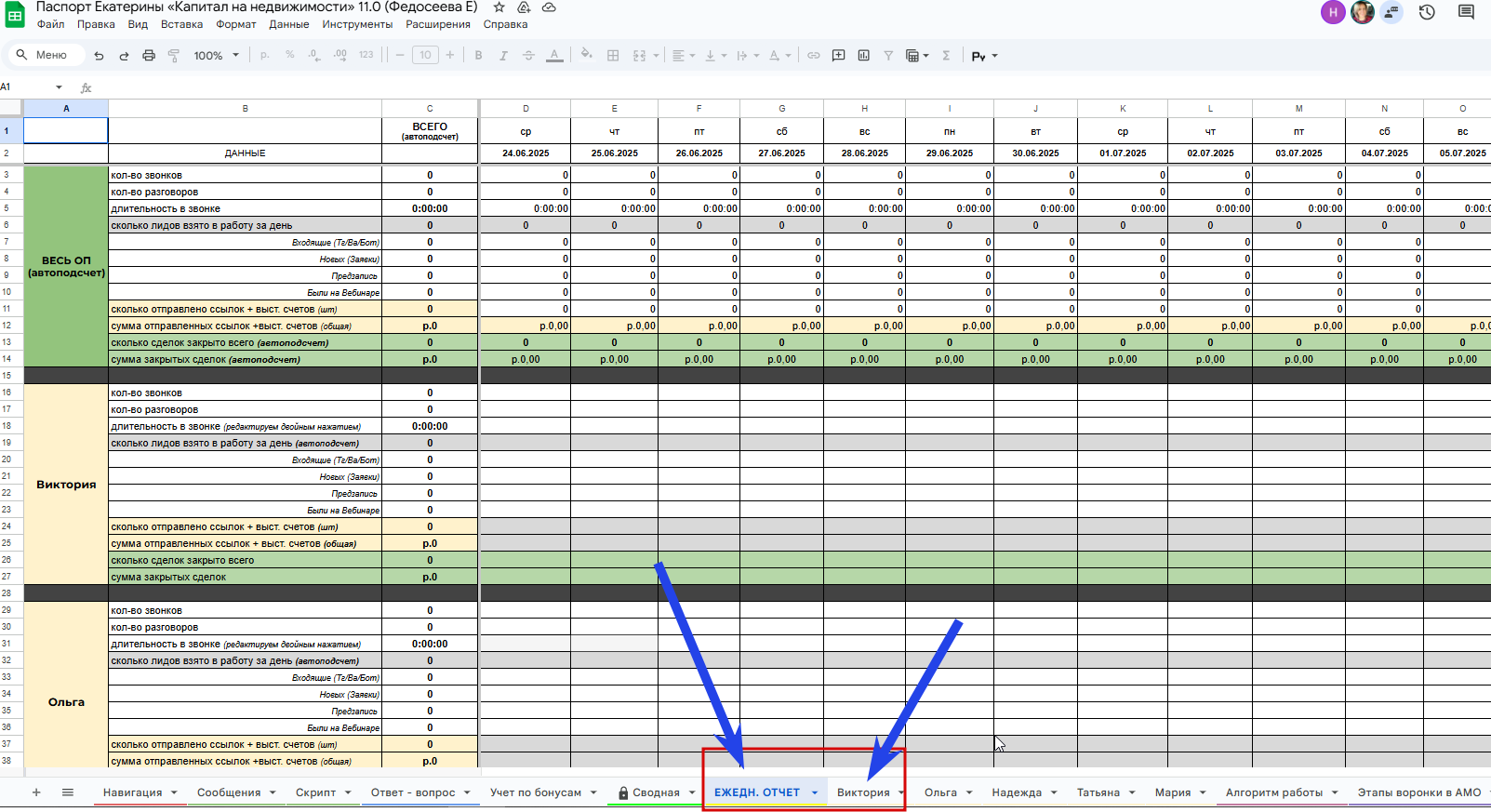Select column D header
The height and width of the screenshot is (812, 1491).
pos(526,108)
